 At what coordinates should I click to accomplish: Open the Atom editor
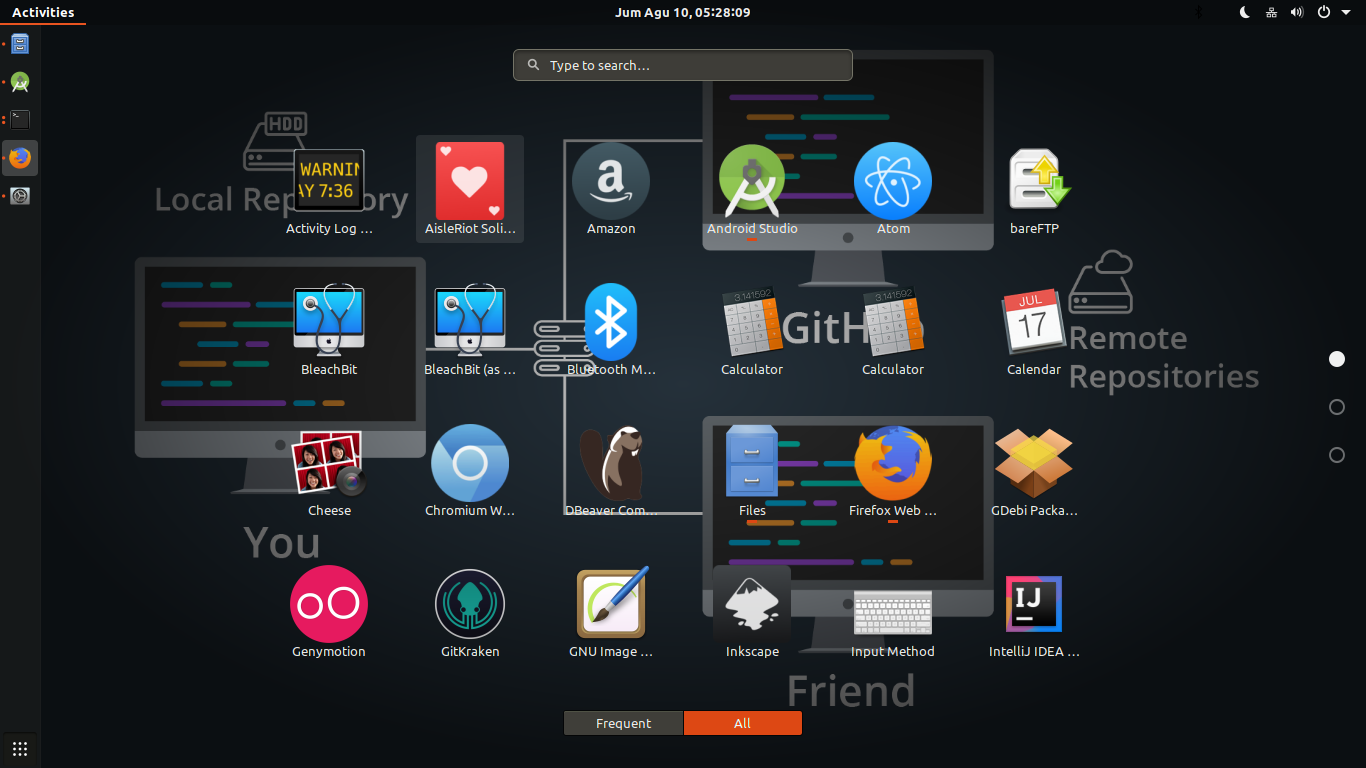point(893,190)
